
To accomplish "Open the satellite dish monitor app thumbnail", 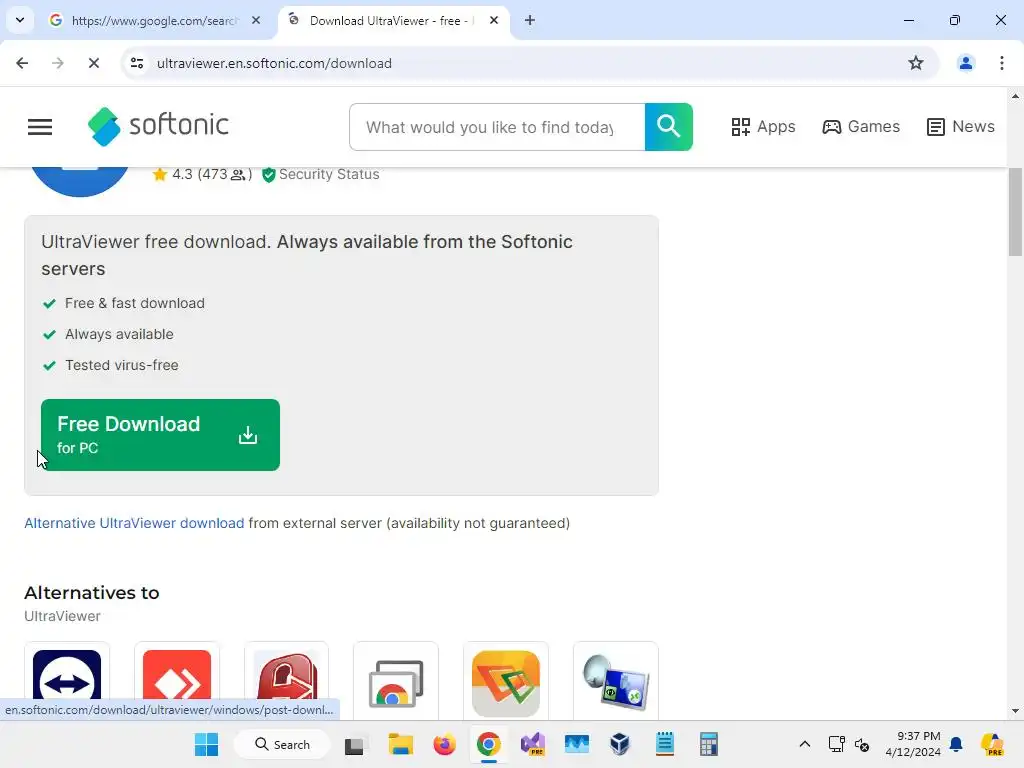I will point(615,680).
